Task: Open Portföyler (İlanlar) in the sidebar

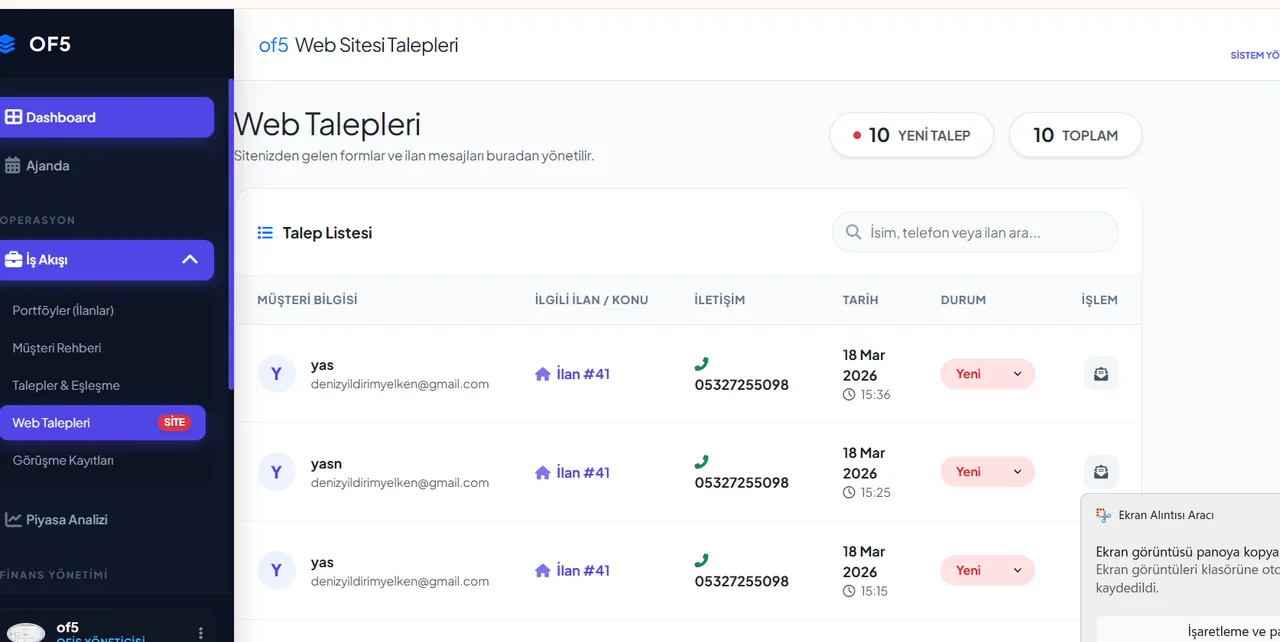Action: (x=63, y=310)
